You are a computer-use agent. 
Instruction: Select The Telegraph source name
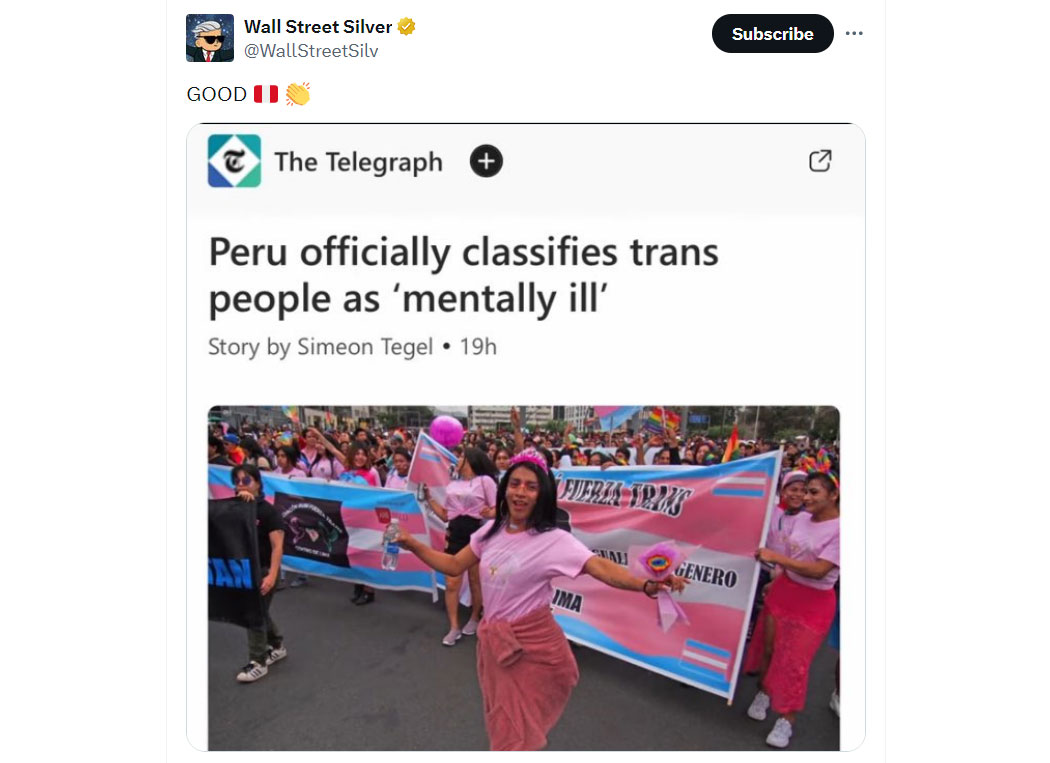pyautogui.click(x=358, y=162)
